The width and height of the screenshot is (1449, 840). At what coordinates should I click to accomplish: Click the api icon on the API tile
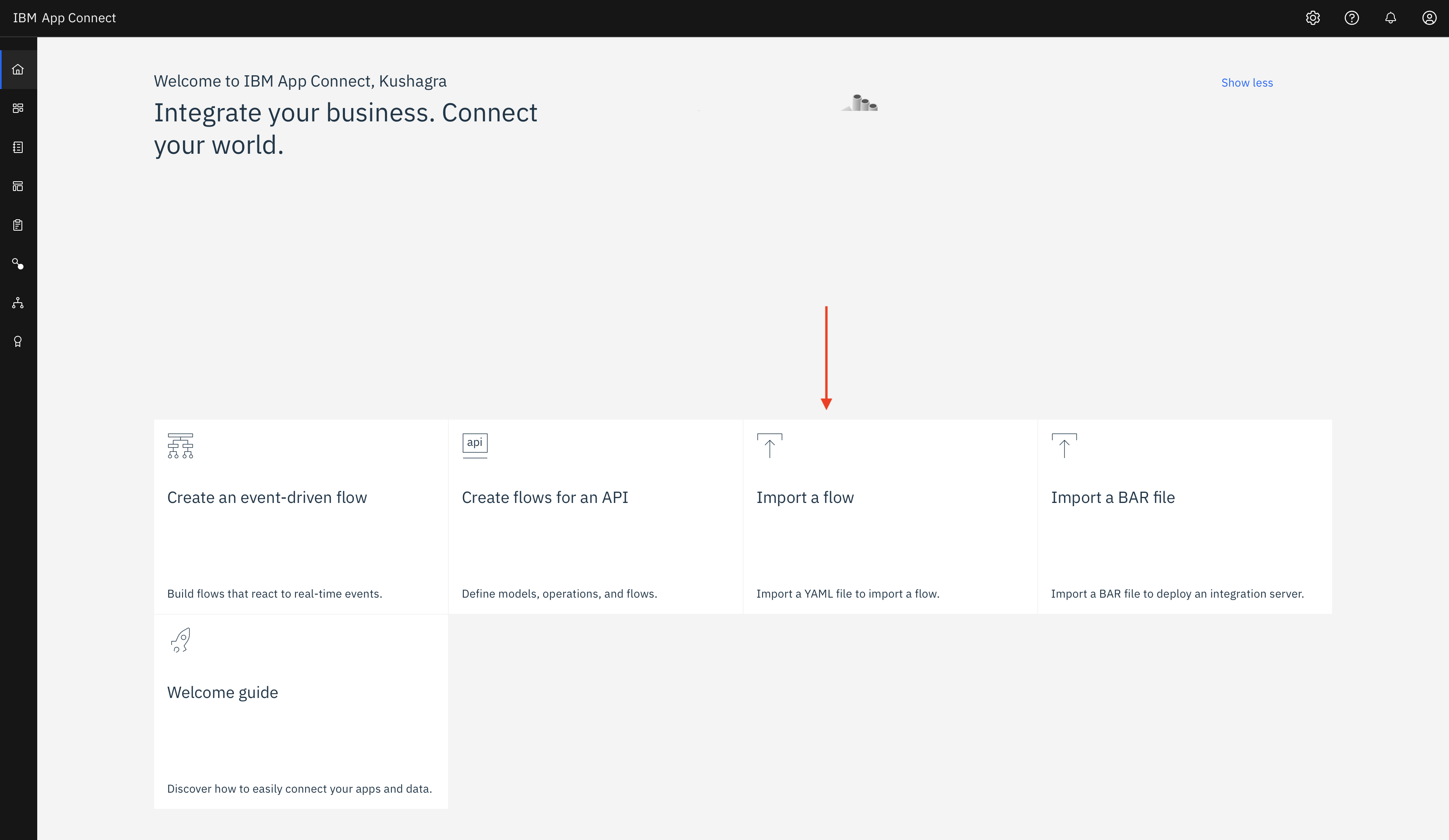tap(474, 443)
